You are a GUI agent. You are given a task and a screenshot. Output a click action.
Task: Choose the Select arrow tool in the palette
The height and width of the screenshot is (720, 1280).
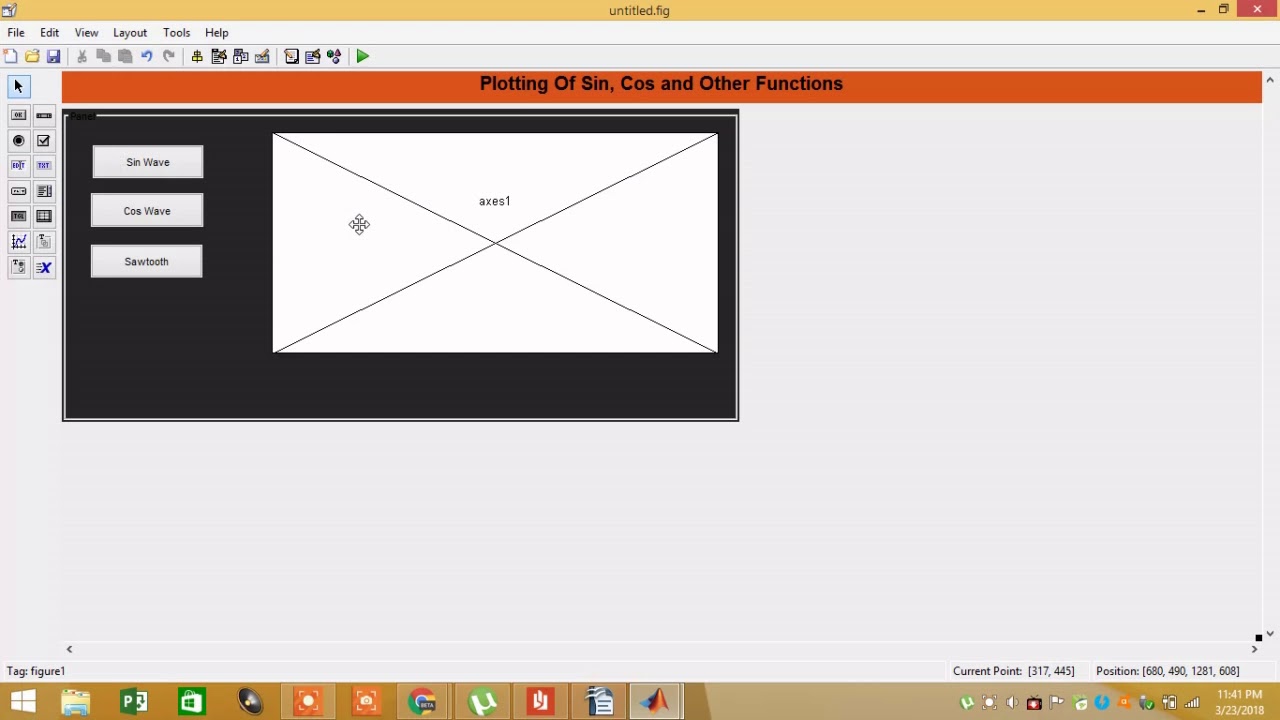[x=18, y=87]
